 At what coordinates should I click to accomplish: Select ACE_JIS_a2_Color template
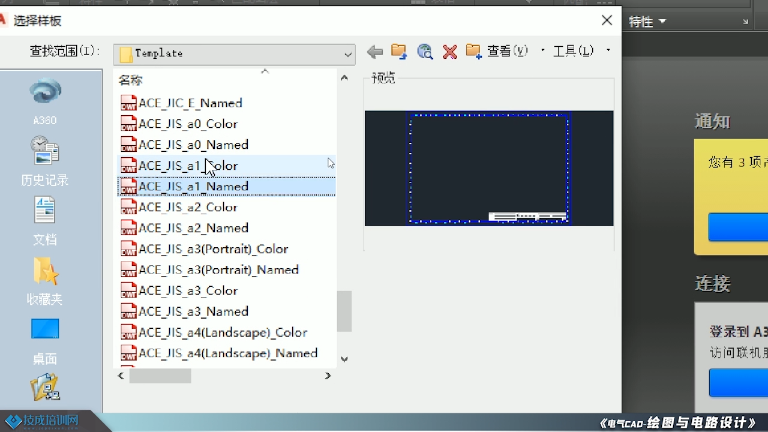coord(188,207)
